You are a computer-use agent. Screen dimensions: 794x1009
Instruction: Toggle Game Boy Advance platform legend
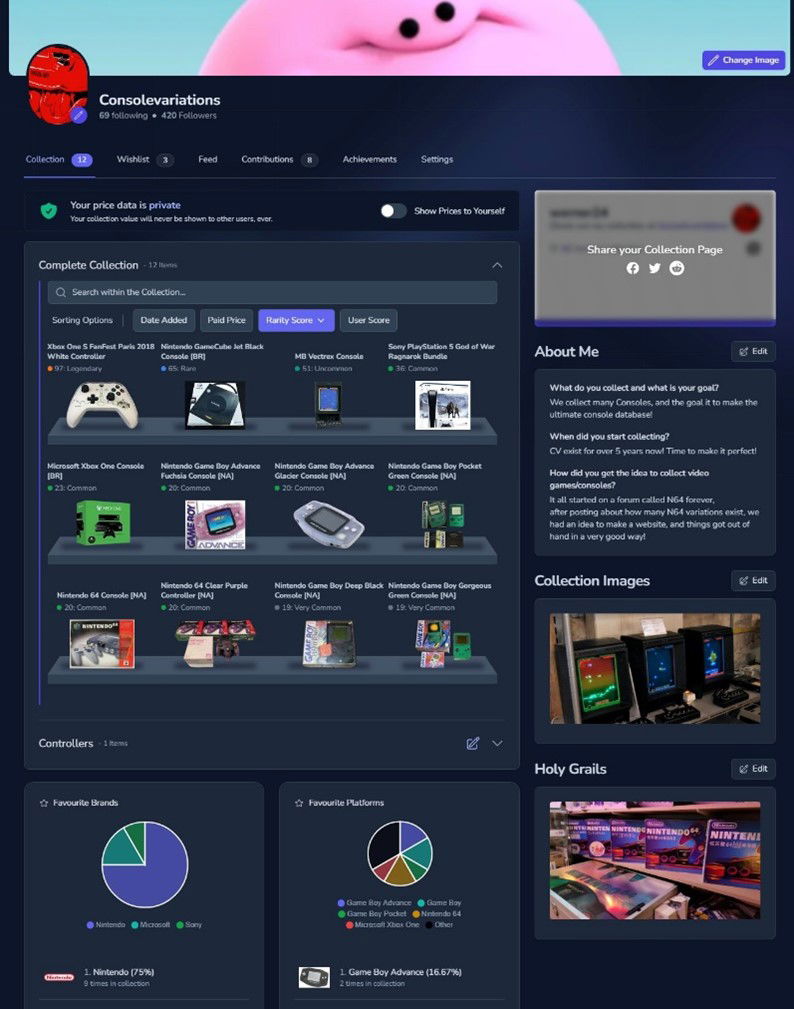pyautogui.click(x=374, y=903)
